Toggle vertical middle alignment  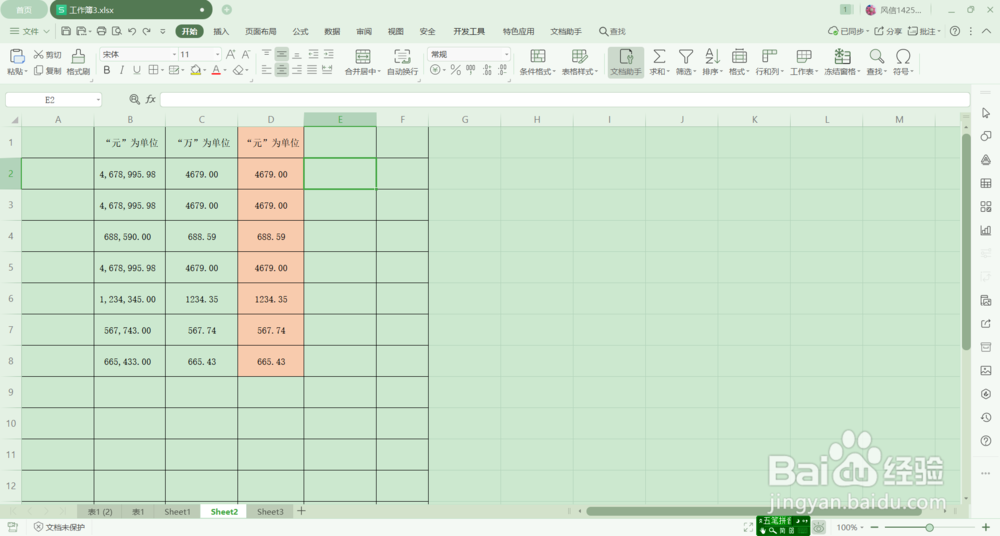click(281, 54)
